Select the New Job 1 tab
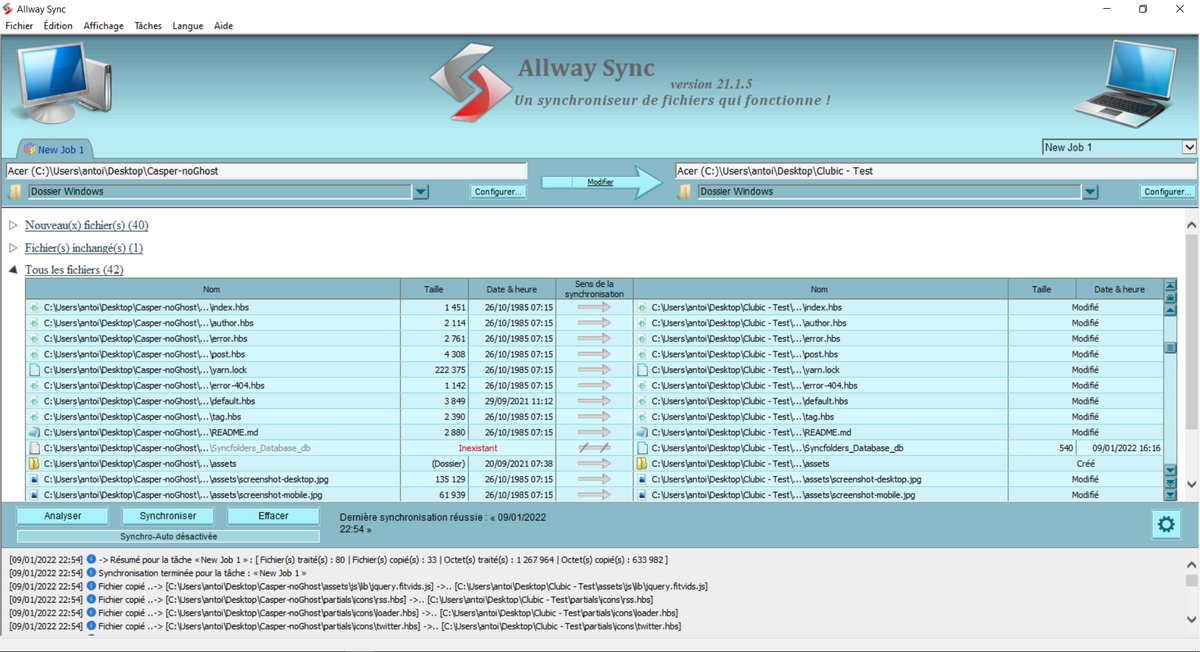Image resolution: width=1200 pixels, height=652 pixels. (54, 150)
